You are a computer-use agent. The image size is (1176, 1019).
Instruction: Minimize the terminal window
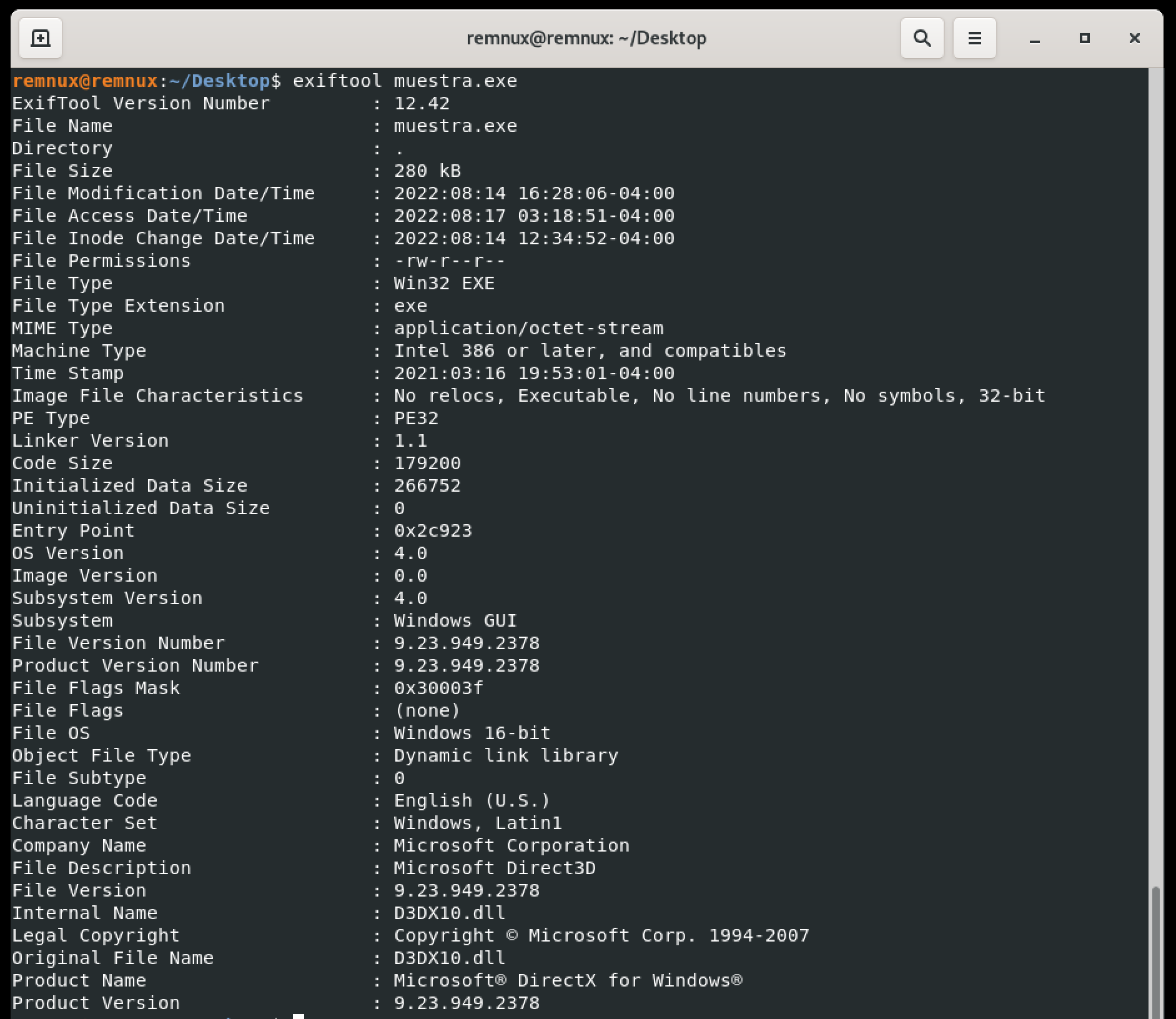(x=1035, y=39)
